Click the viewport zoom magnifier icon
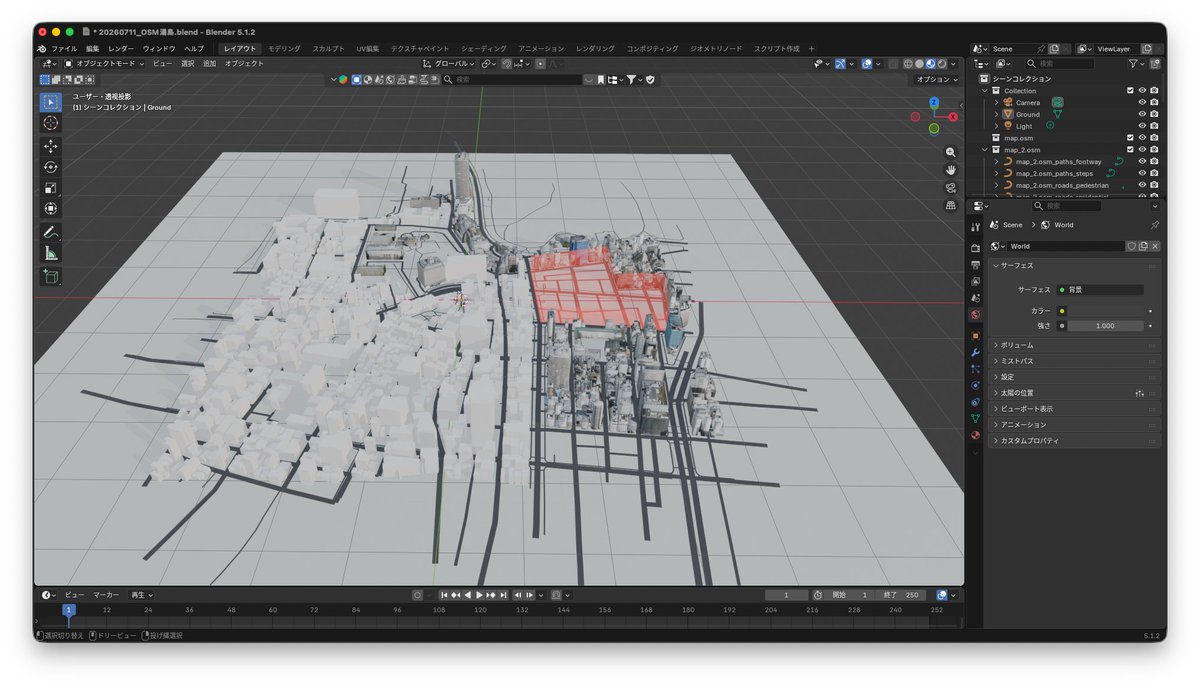 [x=950, y=152]
